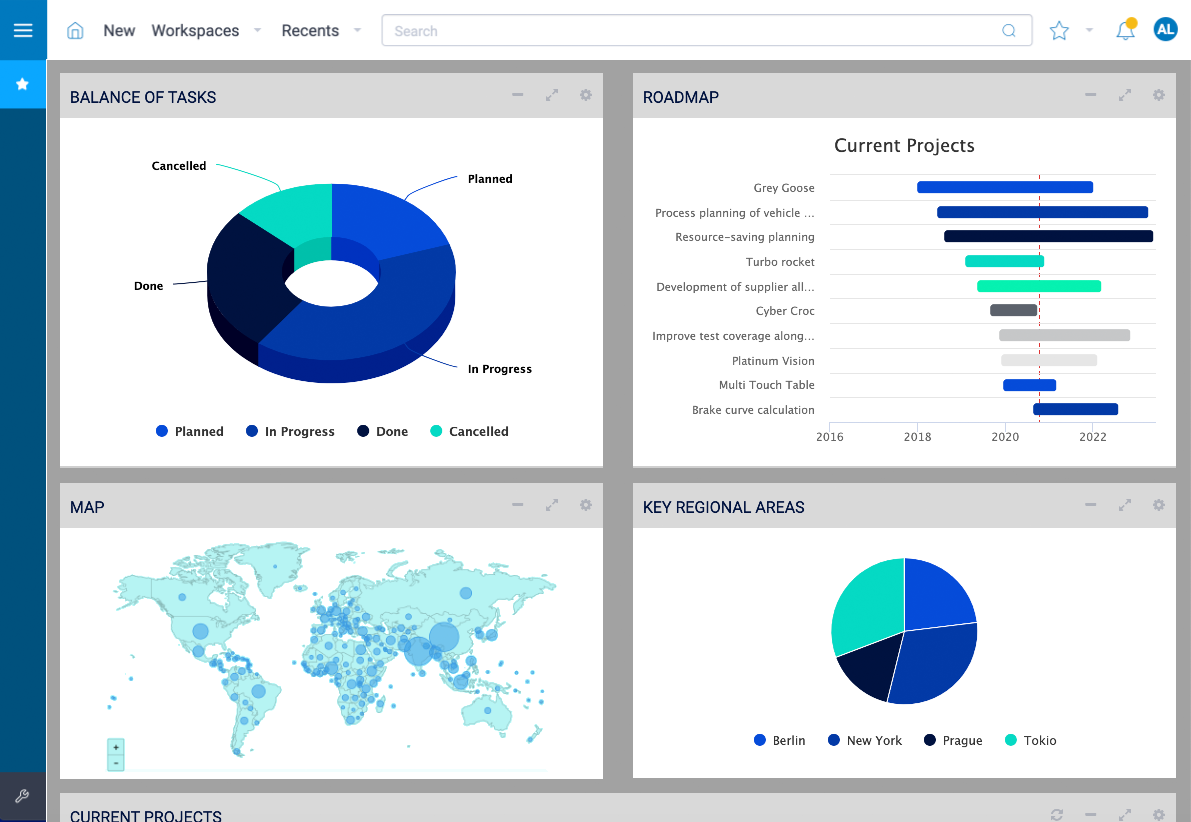Toggle Planned series in Balance of Tasks legend
1191x822 pixels.
190,432
